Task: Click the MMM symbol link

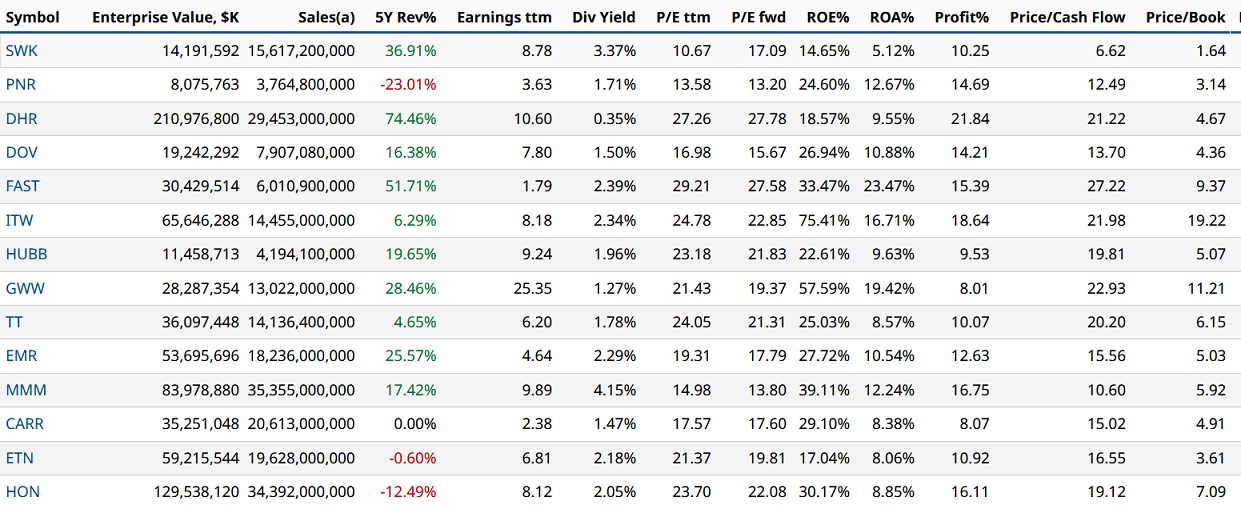Action: tap(26, 390)
